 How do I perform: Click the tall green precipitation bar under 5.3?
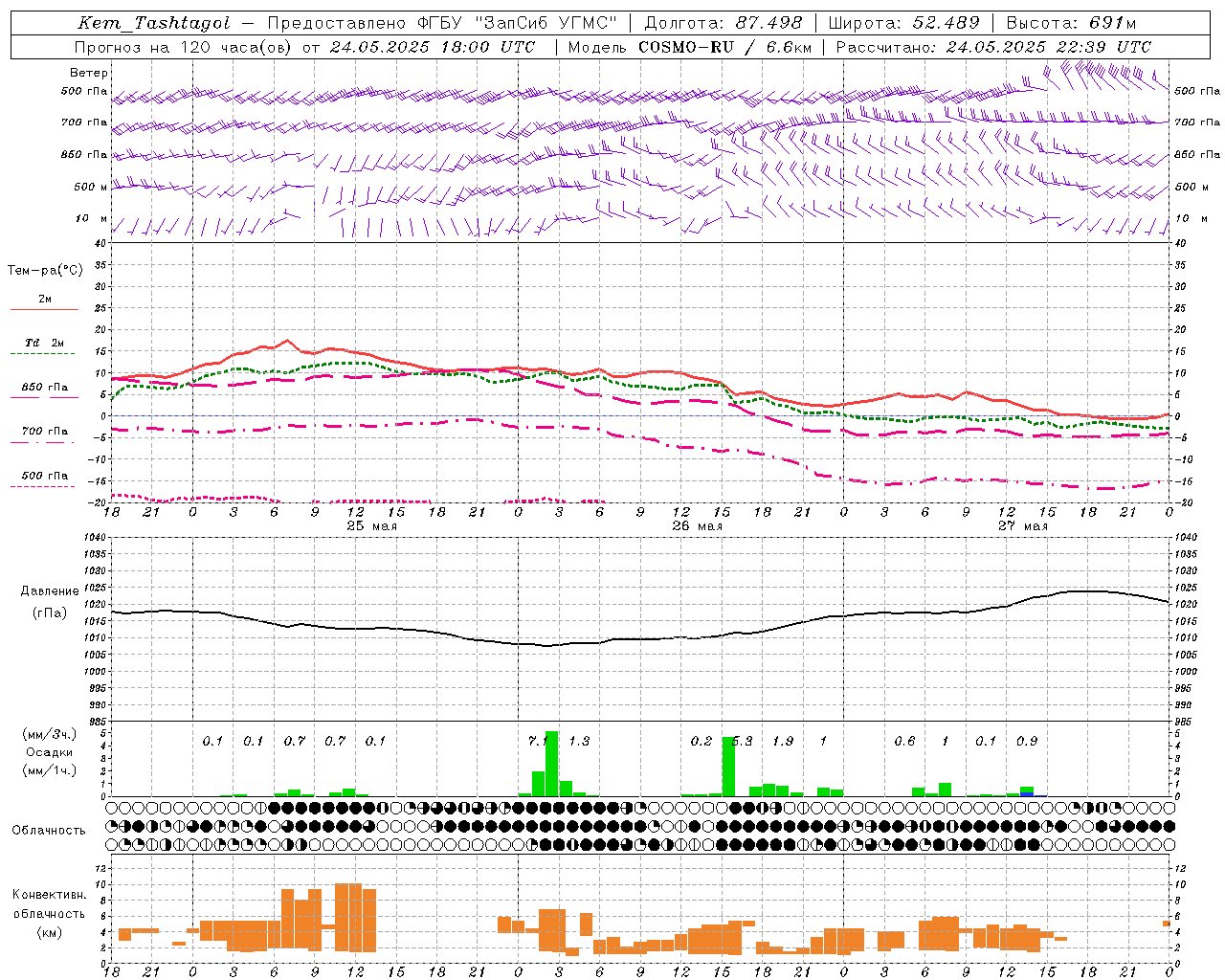tap(728, 766)
